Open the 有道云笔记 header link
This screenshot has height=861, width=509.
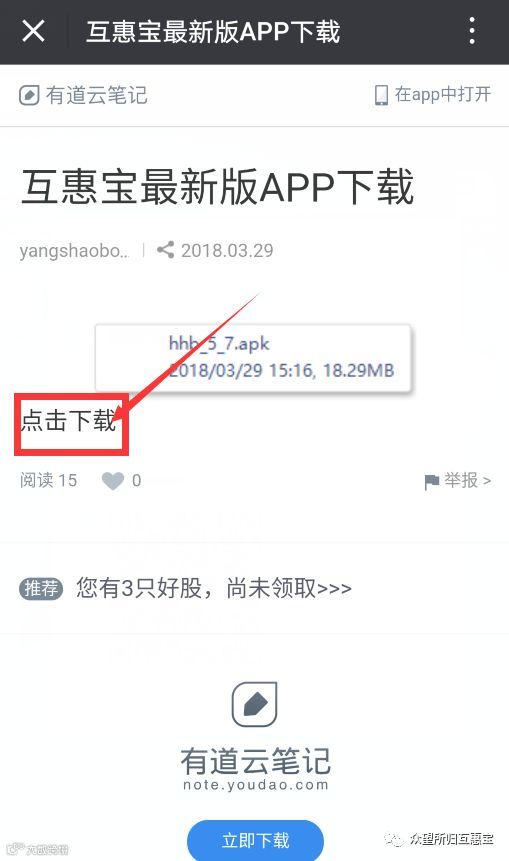(x=83, y=95)
